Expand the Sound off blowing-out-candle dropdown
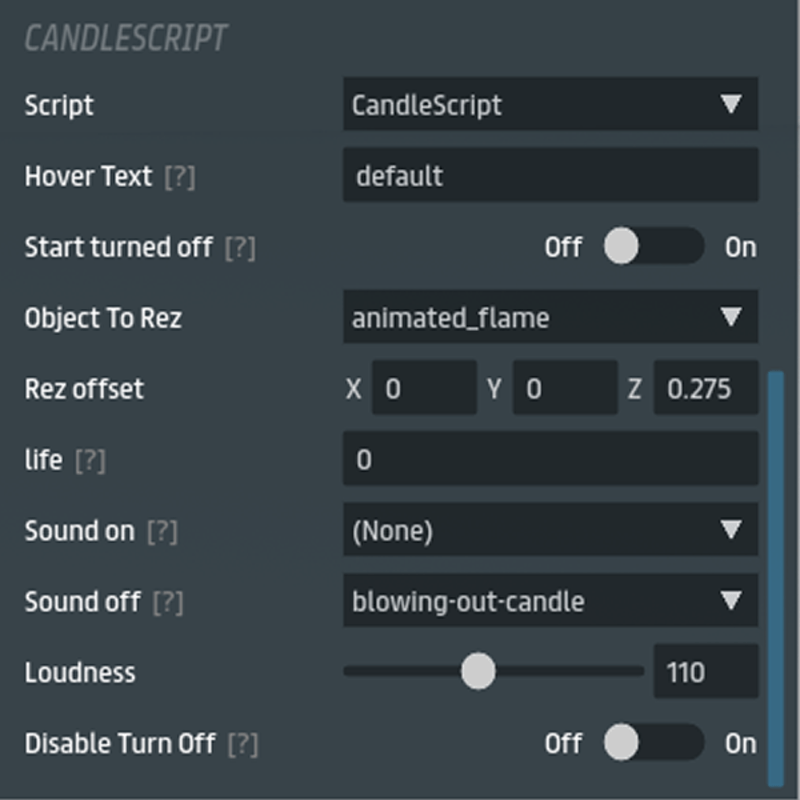The image size is (800, 800). [x=550, y=601]
